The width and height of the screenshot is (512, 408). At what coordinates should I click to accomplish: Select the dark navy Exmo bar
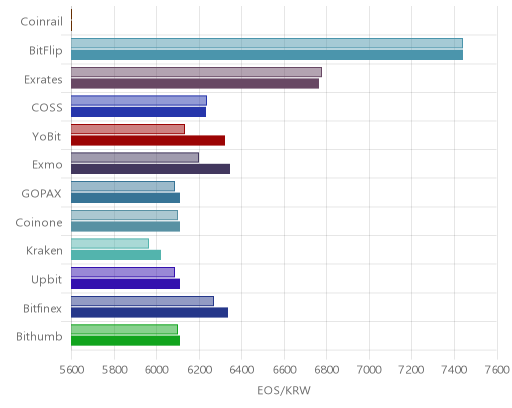150,169
